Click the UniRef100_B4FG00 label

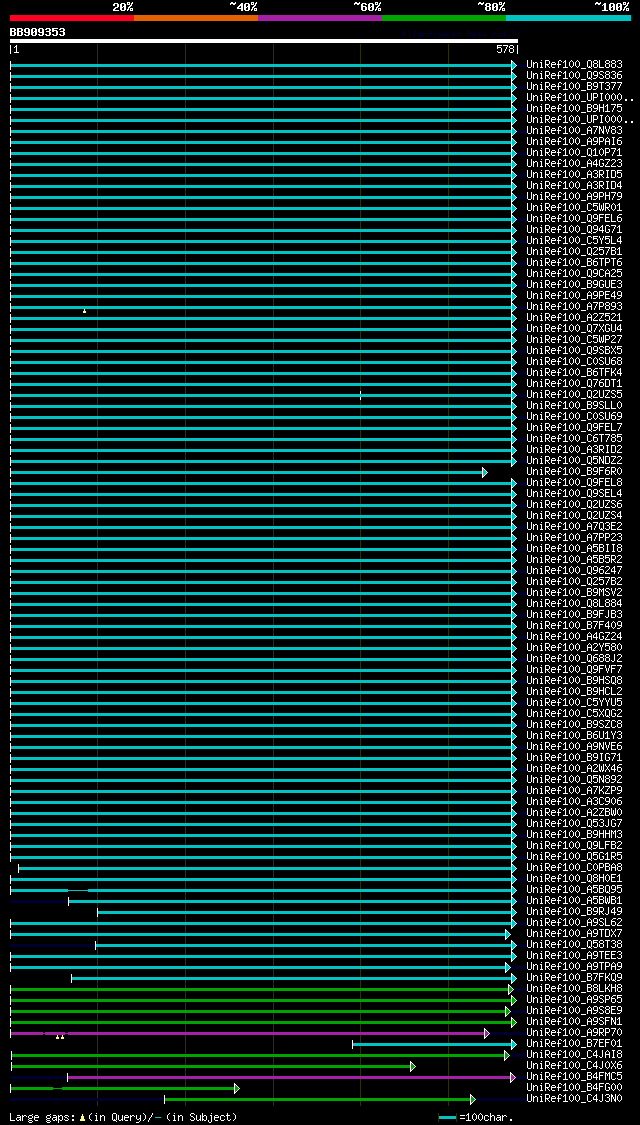574,1088
